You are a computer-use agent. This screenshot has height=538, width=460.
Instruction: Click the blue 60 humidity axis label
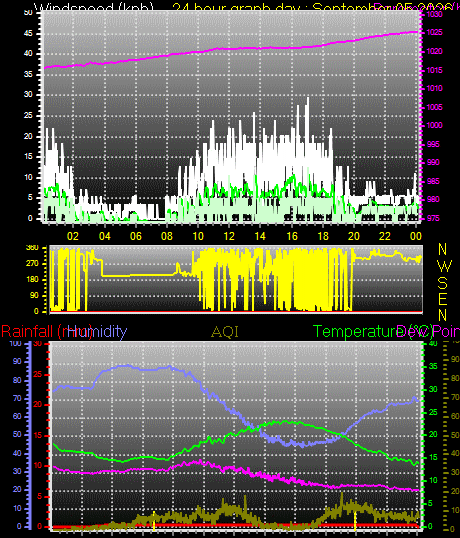17,417
